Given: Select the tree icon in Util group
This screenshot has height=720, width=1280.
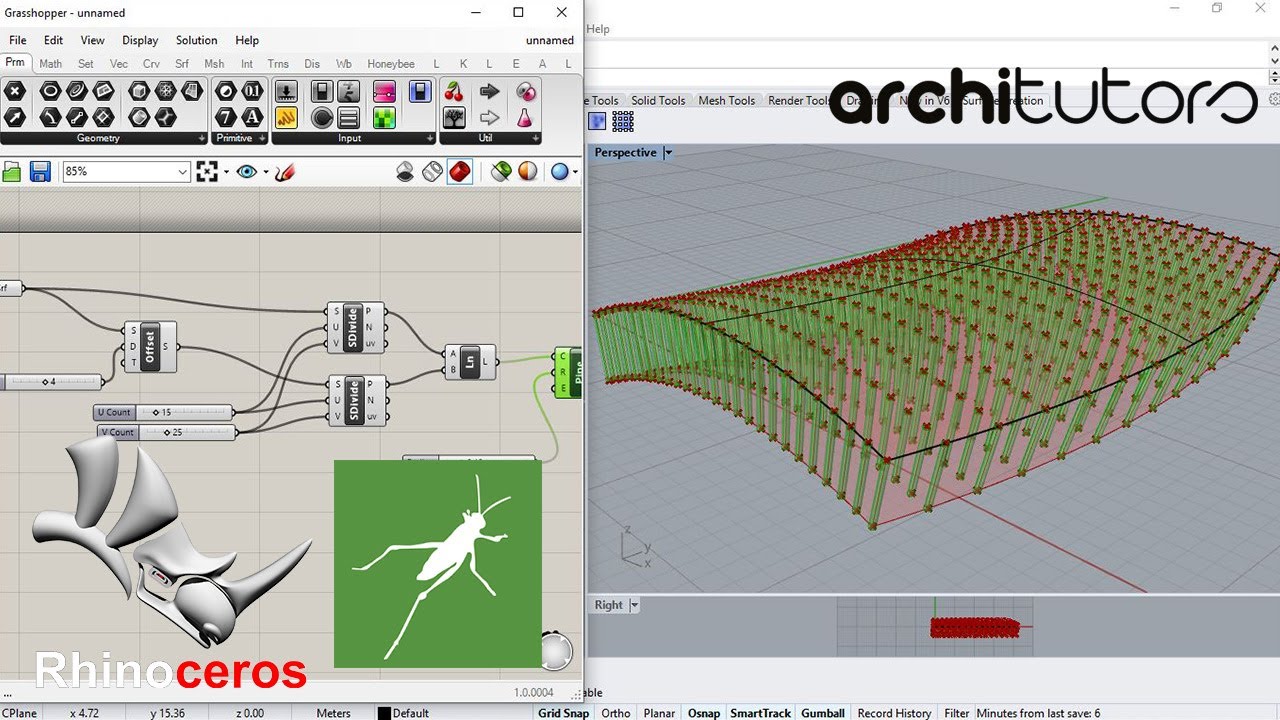Looking at the screenshot, I should (x=454, y=117).
